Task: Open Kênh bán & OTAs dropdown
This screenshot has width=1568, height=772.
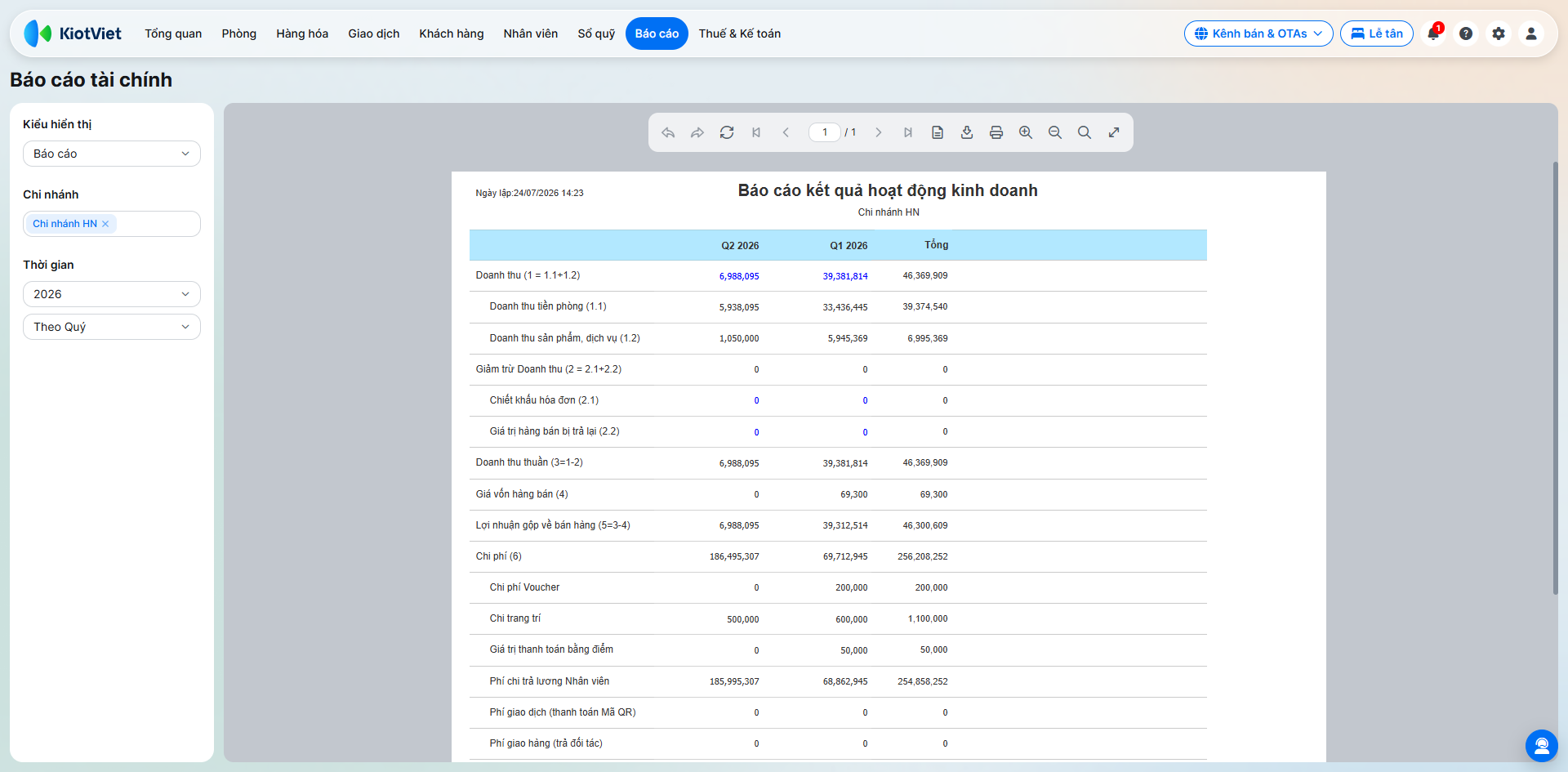Action: (x=1258, y=33)
